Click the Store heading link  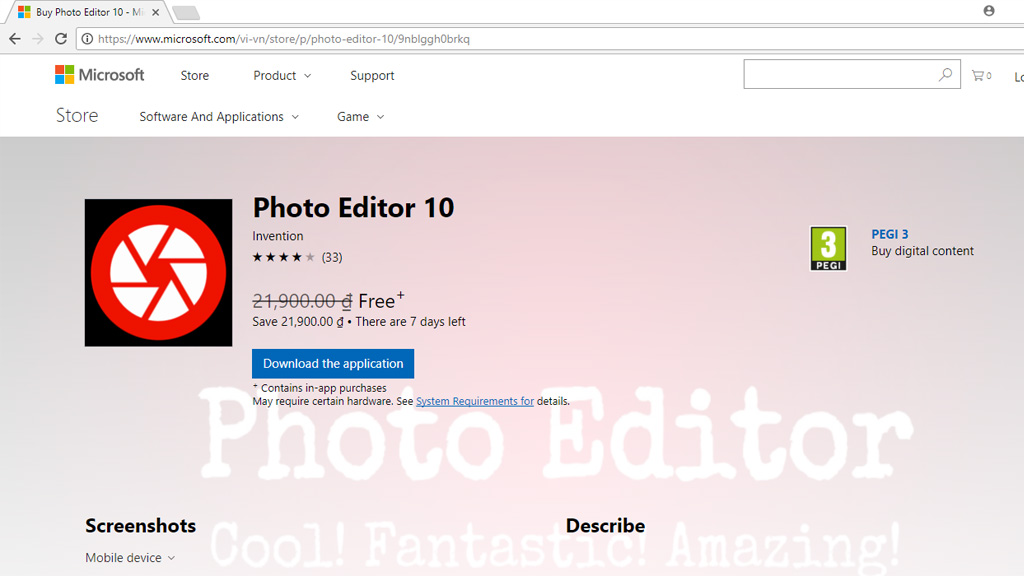point(77,116)
